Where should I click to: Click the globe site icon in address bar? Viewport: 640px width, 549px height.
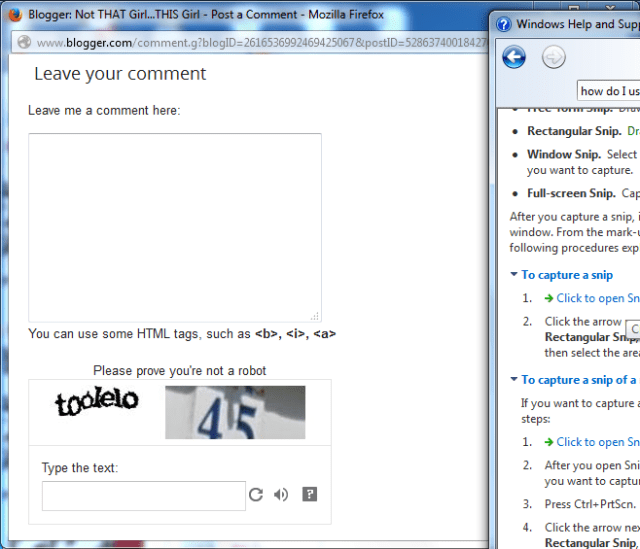coord(23,43)
